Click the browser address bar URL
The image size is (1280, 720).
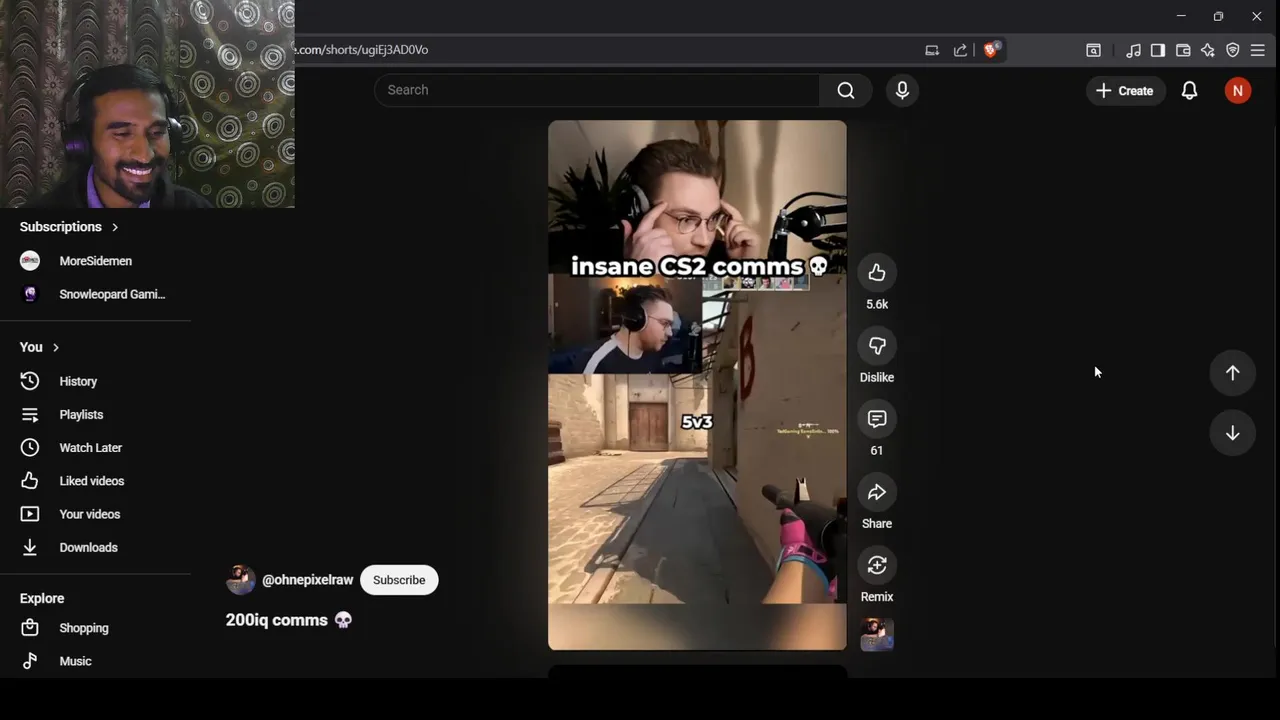(x=362, y=50)
